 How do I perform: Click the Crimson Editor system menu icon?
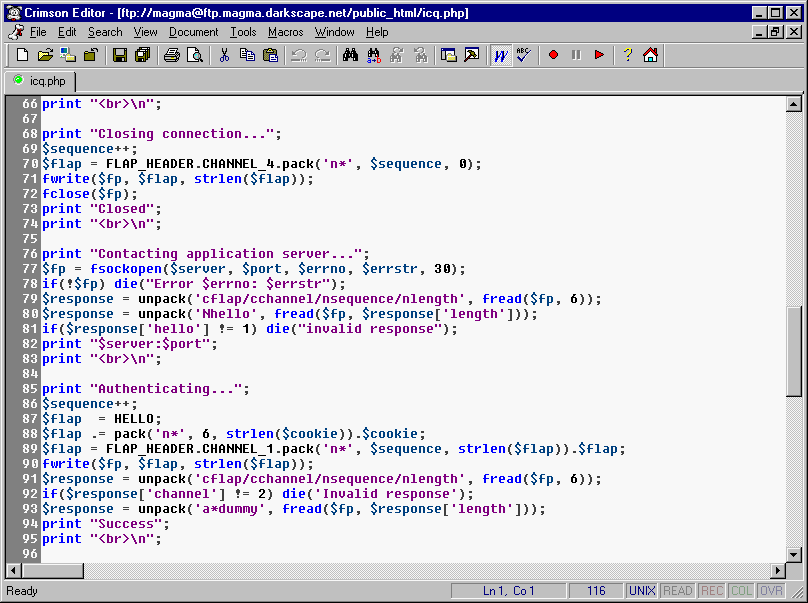[x=14, y=12]
